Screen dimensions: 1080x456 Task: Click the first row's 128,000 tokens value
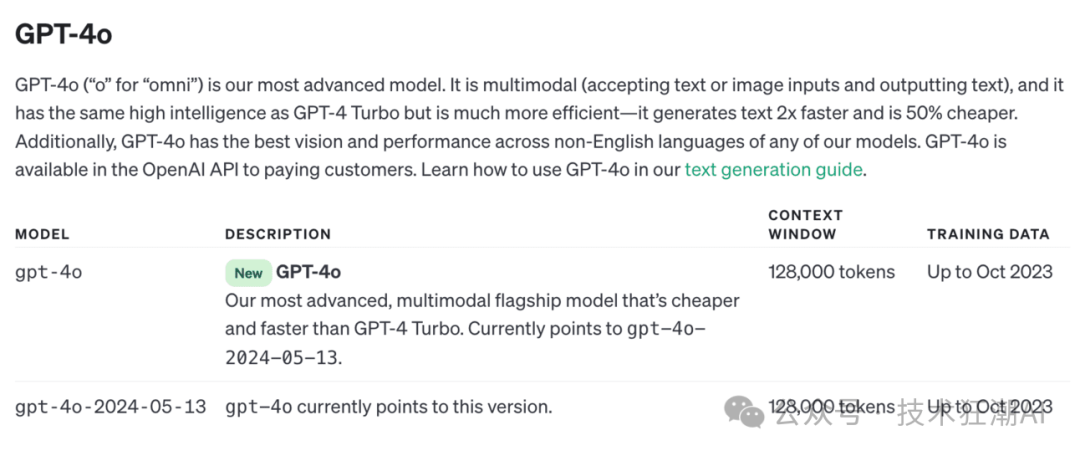click(831, 272)
